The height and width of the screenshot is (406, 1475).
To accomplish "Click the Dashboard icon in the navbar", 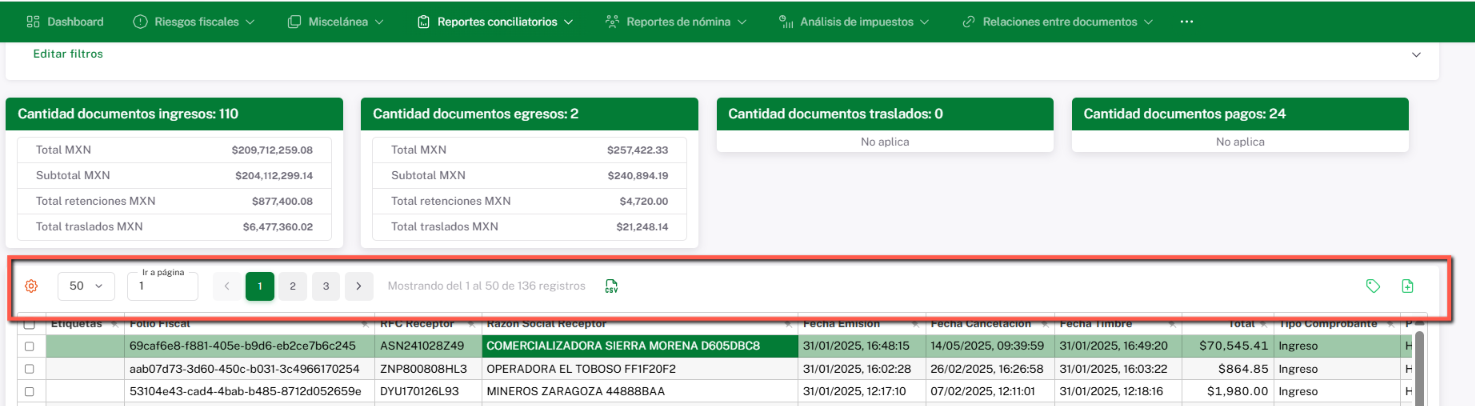I will 33,21.
